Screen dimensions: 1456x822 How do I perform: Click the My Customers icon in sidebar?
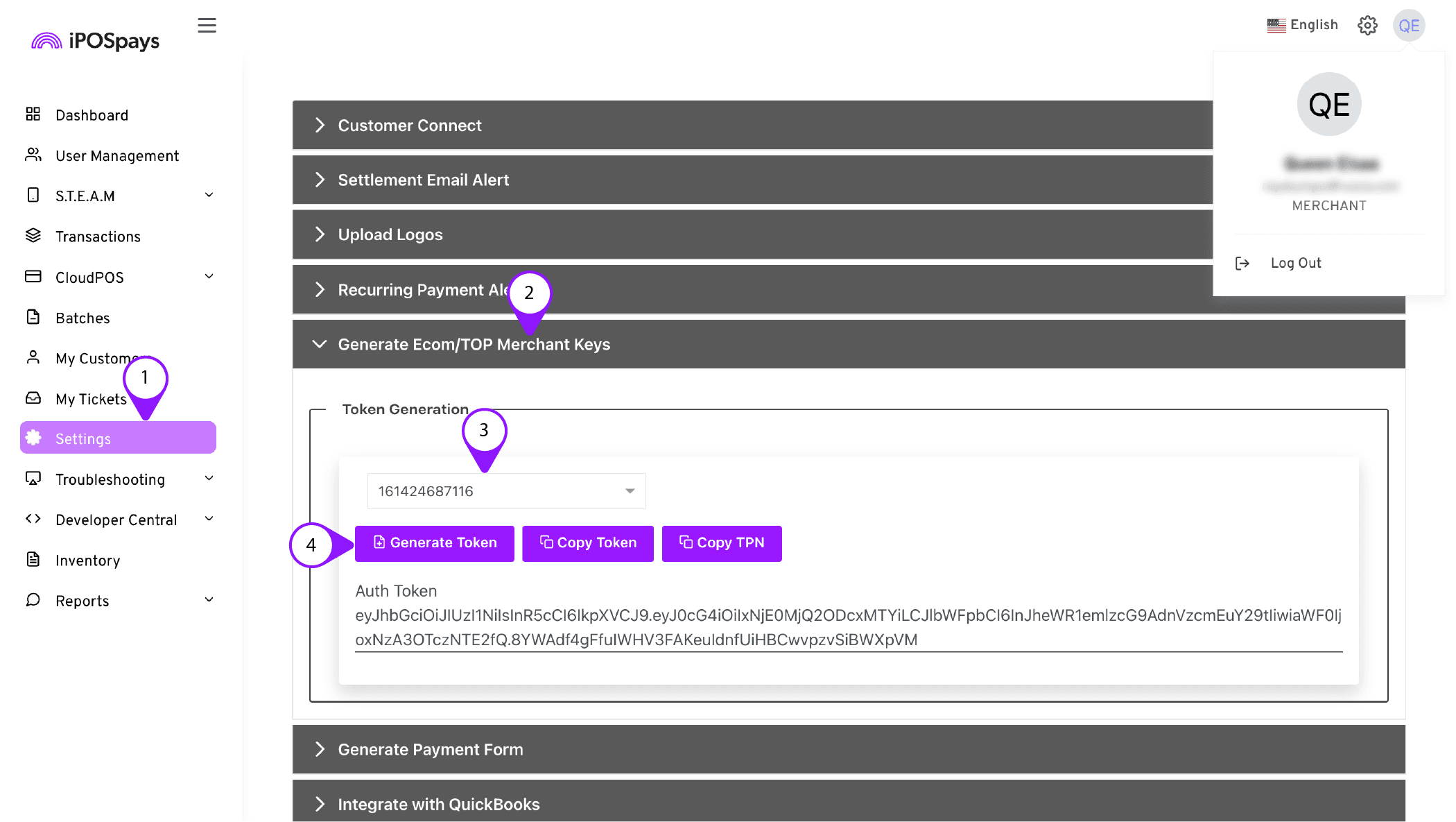tap(35, 358)
